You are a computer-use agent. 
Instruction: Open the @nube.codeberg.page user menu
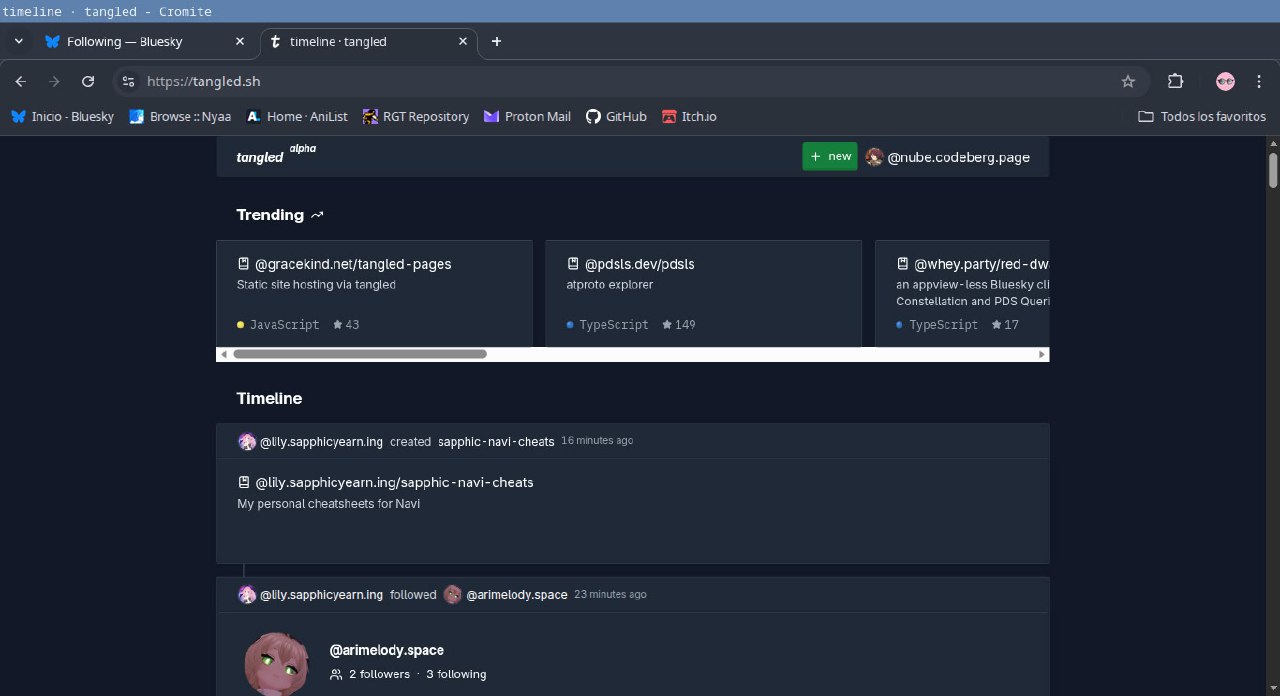[948, 157]
